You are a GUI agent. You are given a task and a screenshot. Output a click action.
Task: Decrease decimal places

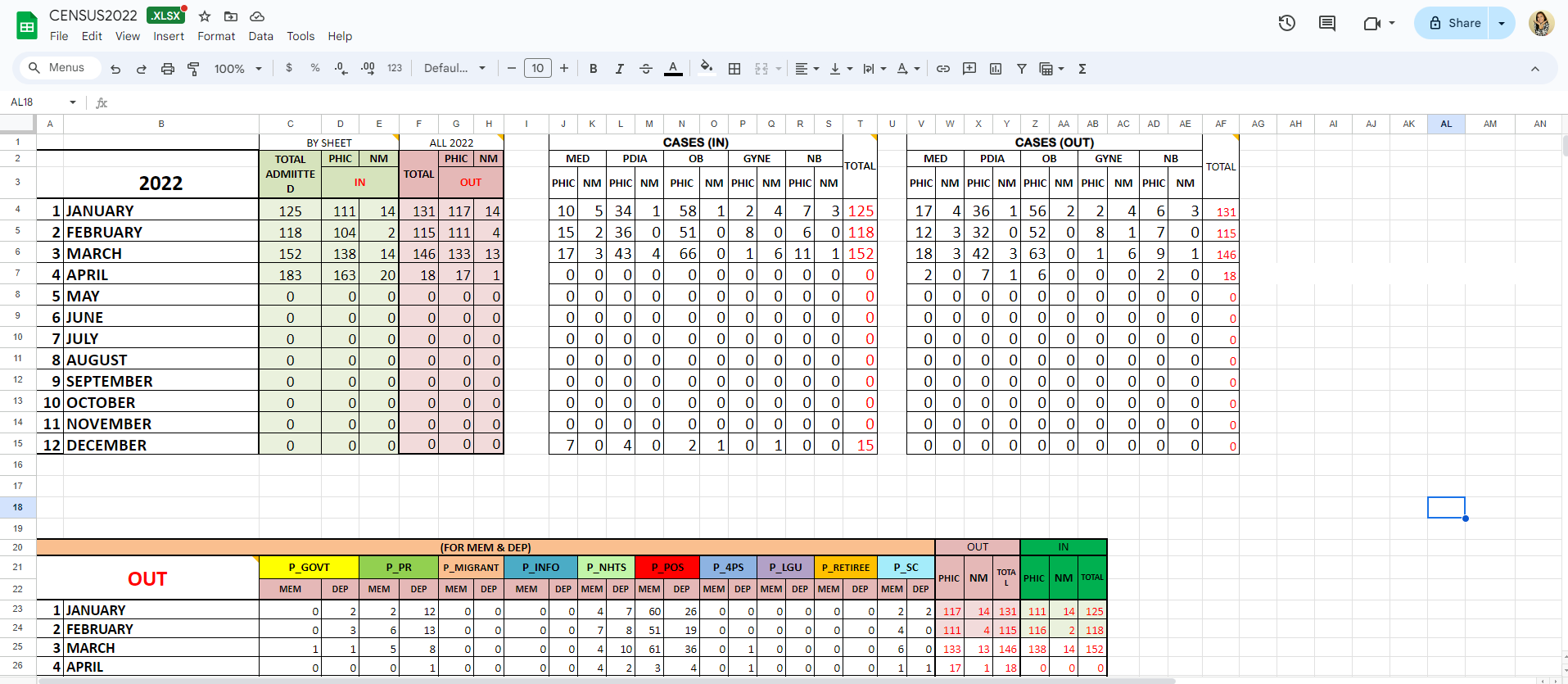click(x=341, y=68)
